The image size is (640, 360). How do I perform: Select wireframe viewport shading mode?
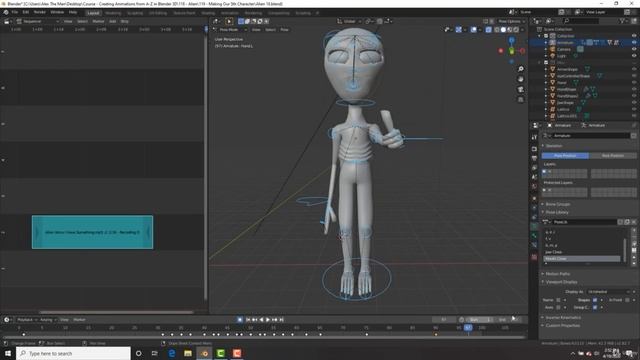[x=497, y=30]
